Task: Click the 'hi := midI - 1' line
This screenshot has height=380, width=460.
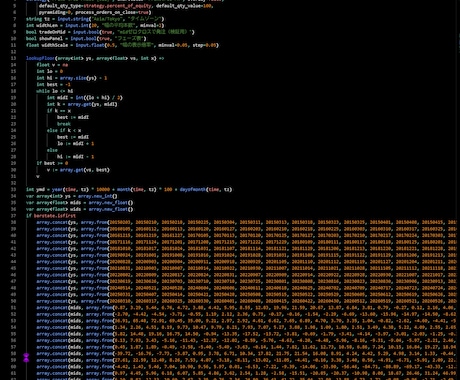Action: pyautogui.click(x=76, y=157)
